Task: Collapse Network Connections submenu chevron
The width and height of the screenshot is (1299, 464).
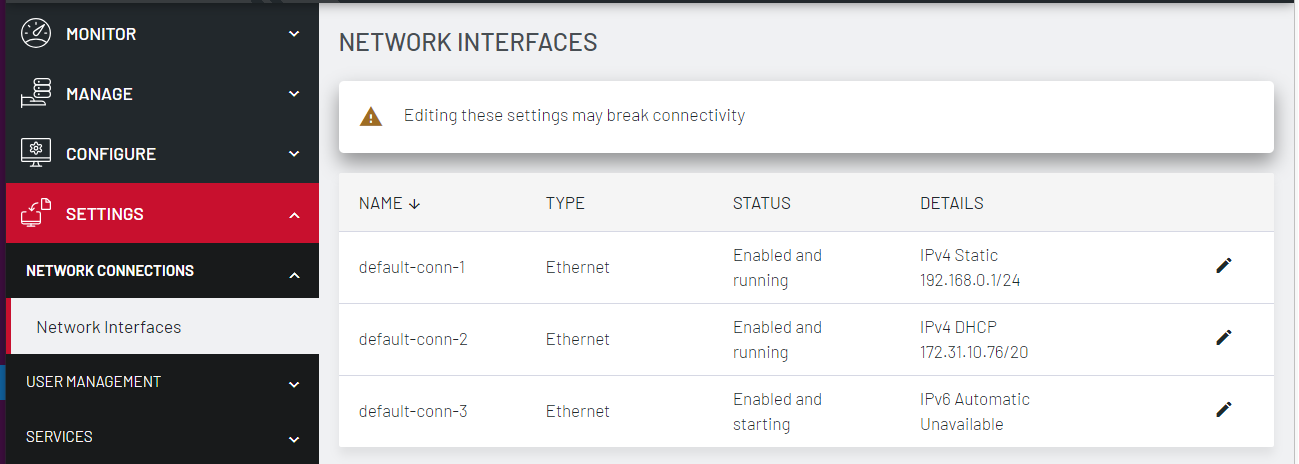Action: click(x=294, y=274)
